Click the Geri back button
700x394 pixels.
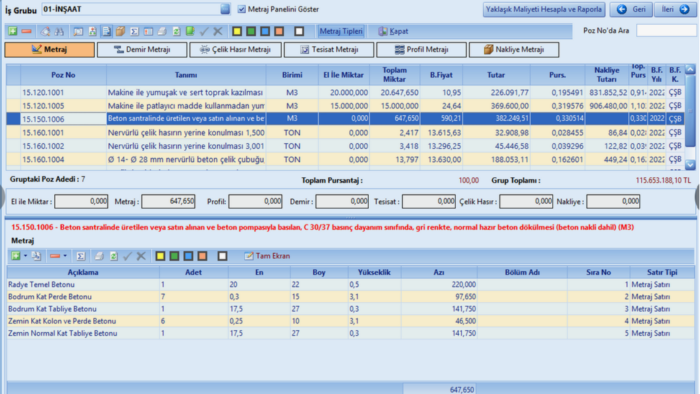(x=631, y=9)
